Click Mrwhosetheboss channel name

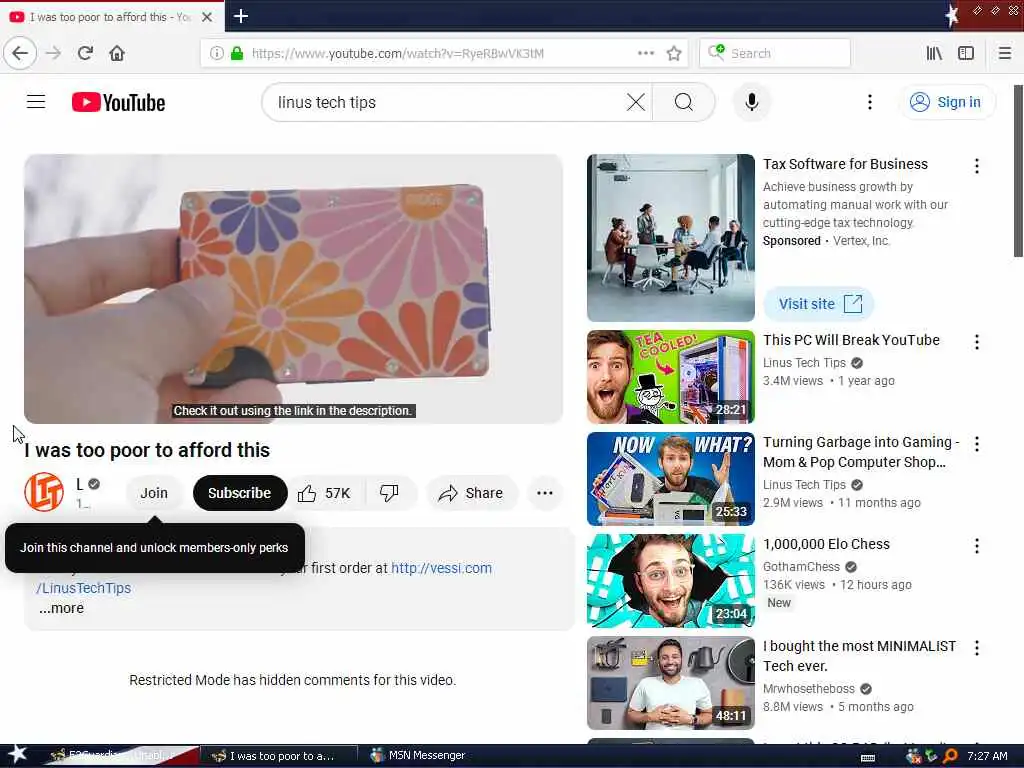coord(808,689)
